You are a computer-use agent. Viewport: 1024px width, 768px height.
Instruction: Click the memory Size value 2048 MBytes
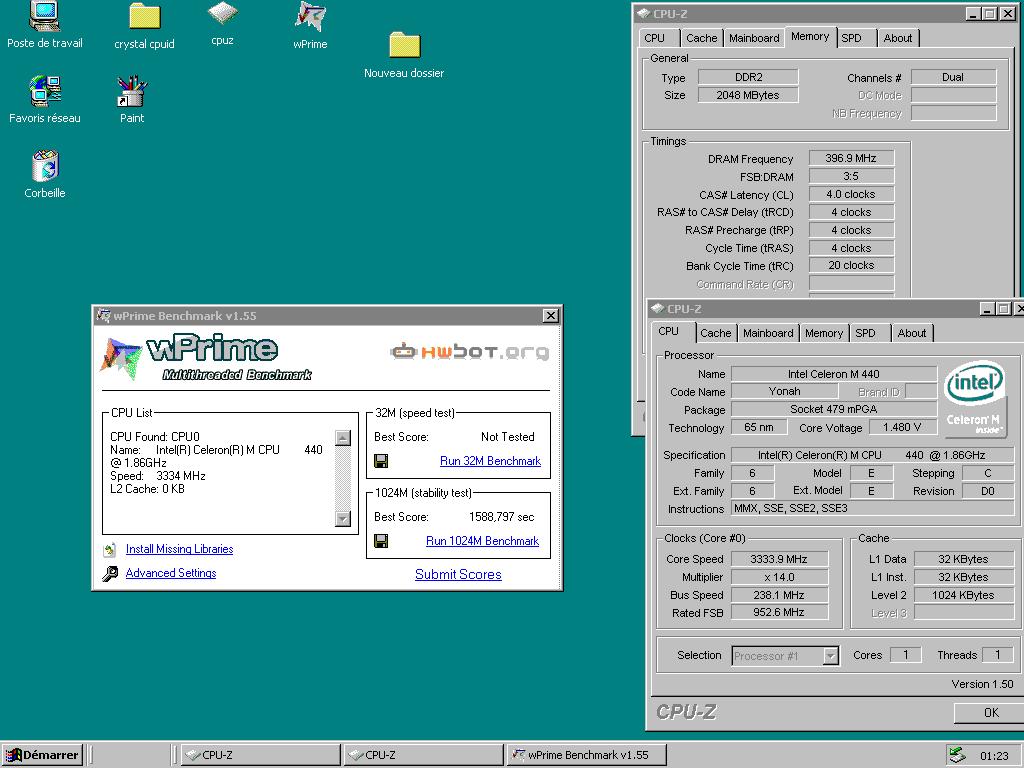coord(748,95)
